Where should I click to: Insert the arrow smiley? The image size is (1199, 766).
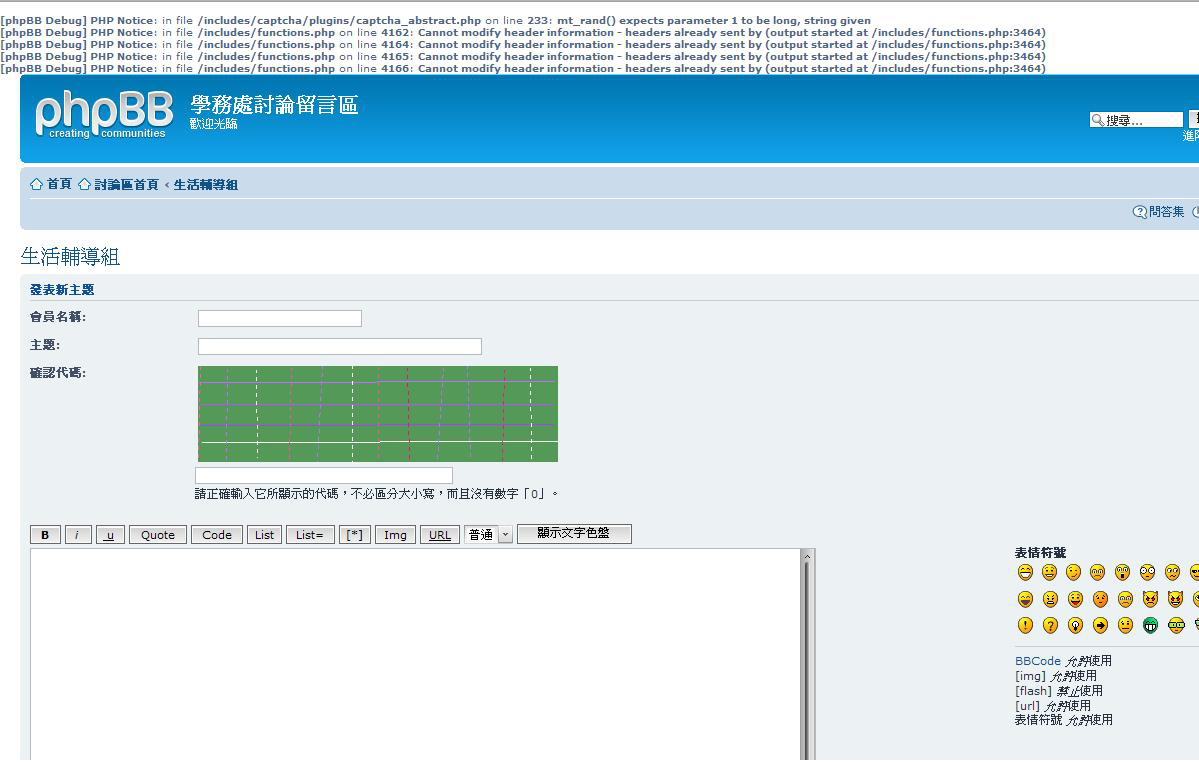coord(1100,625)
